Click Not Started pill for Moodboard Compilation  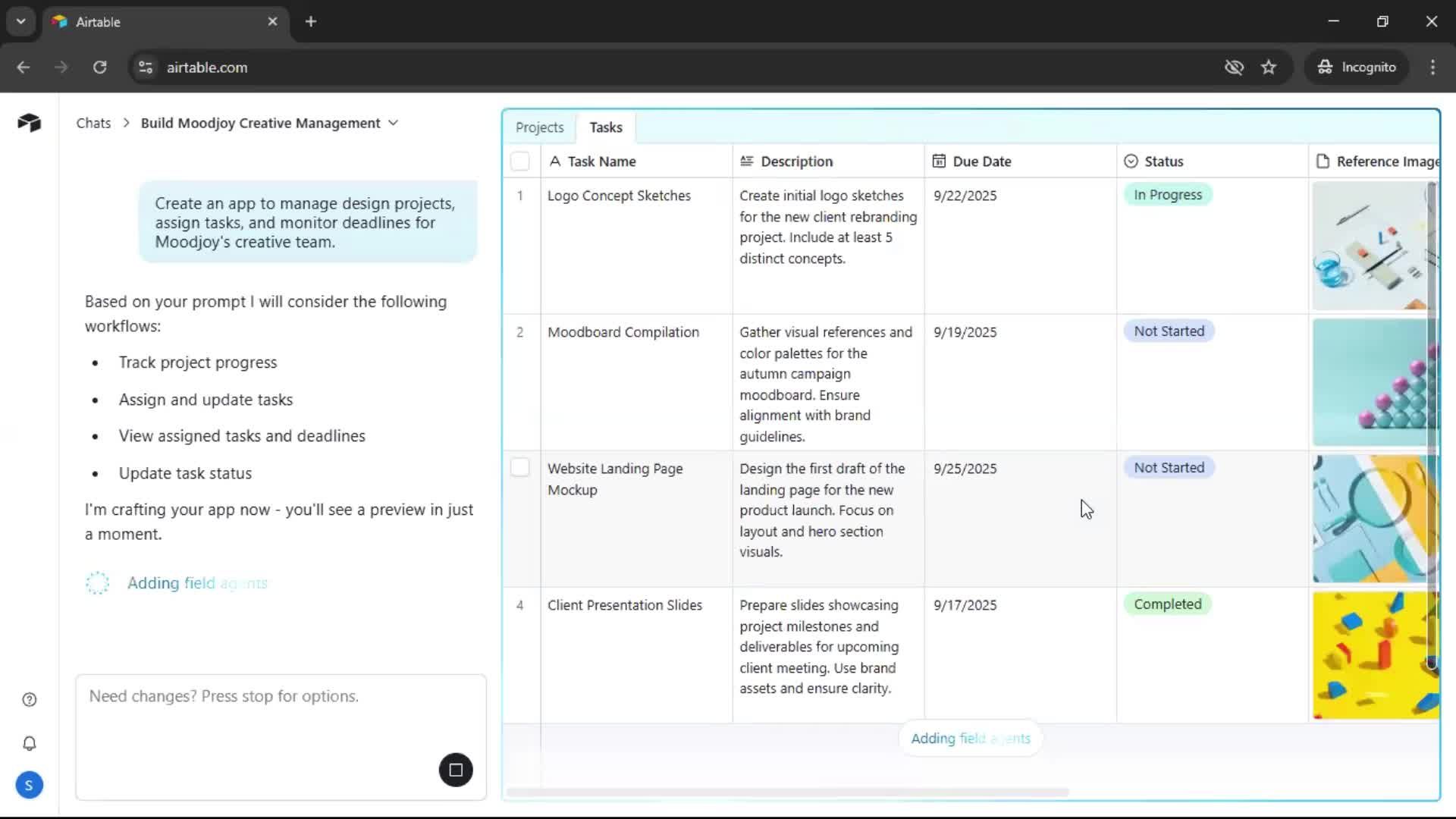coord(1169,331)
